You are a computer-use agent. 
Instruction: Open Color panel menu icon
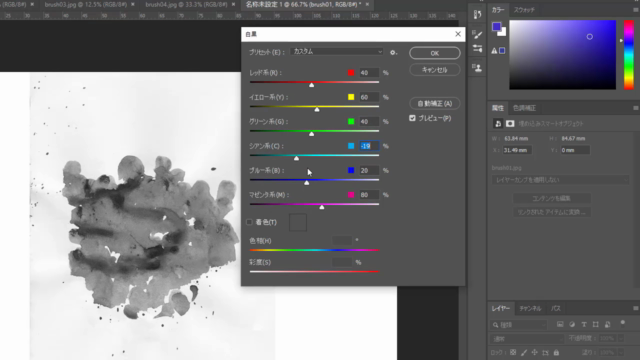[x=636, y=9]
